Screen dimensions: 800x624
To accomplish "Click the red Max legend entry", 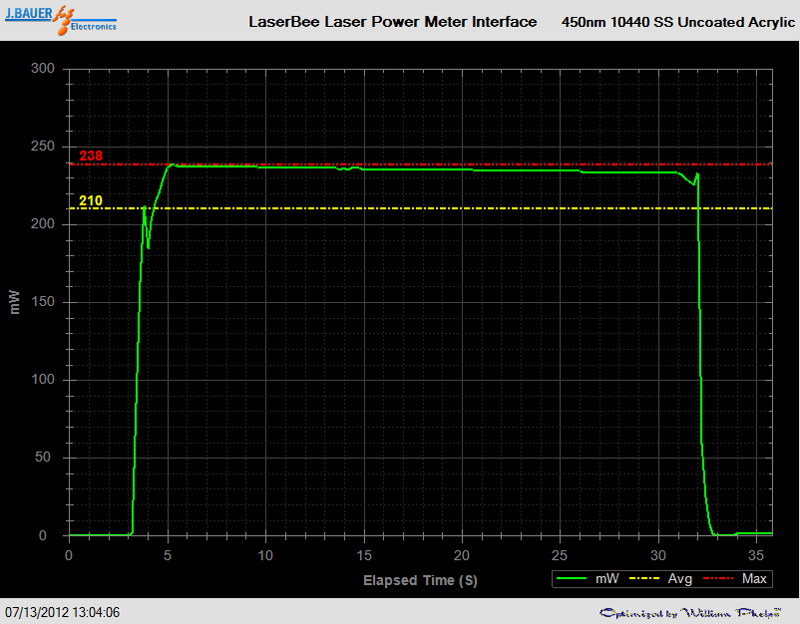I will (x=735, y=579).
